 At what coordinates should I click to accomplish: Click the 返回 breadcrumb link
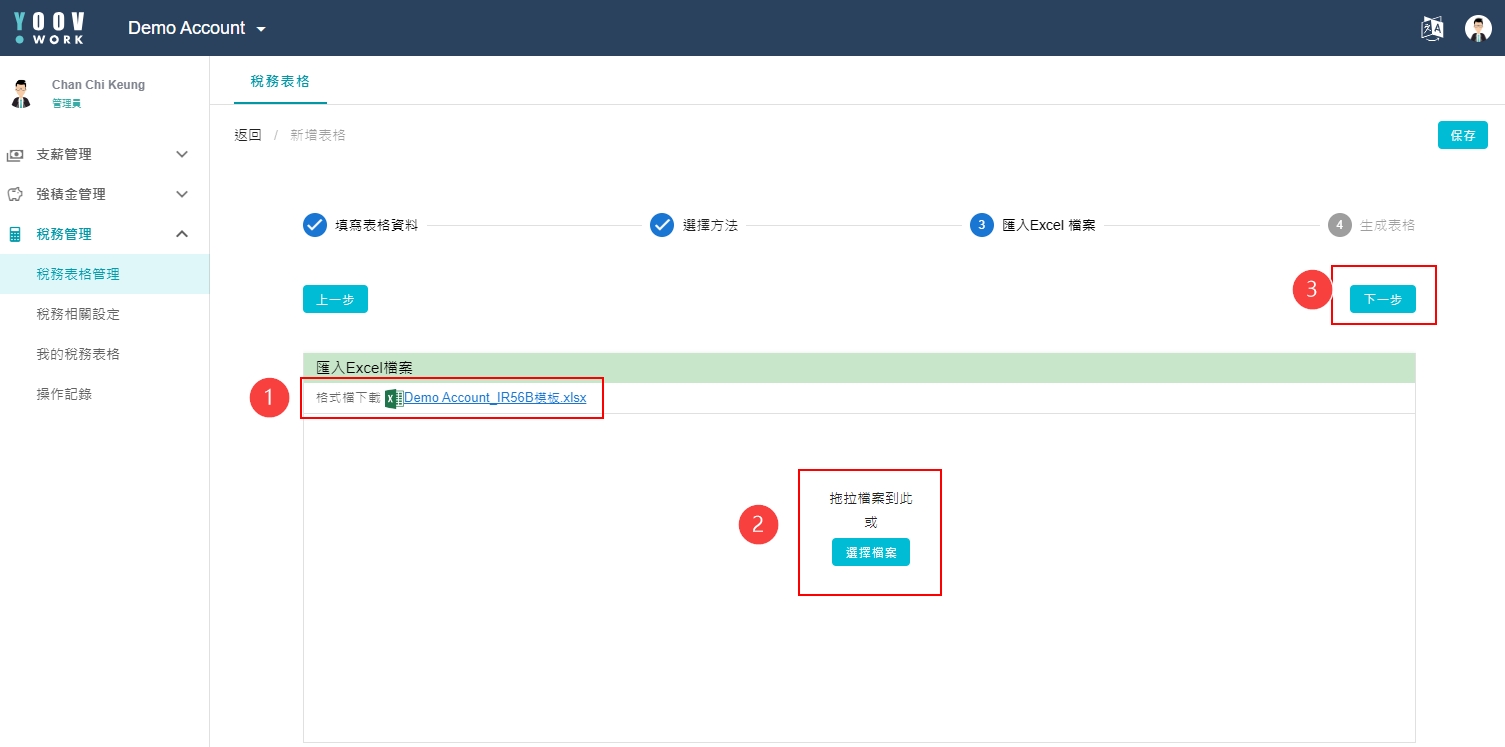click(x=247, y=135)
